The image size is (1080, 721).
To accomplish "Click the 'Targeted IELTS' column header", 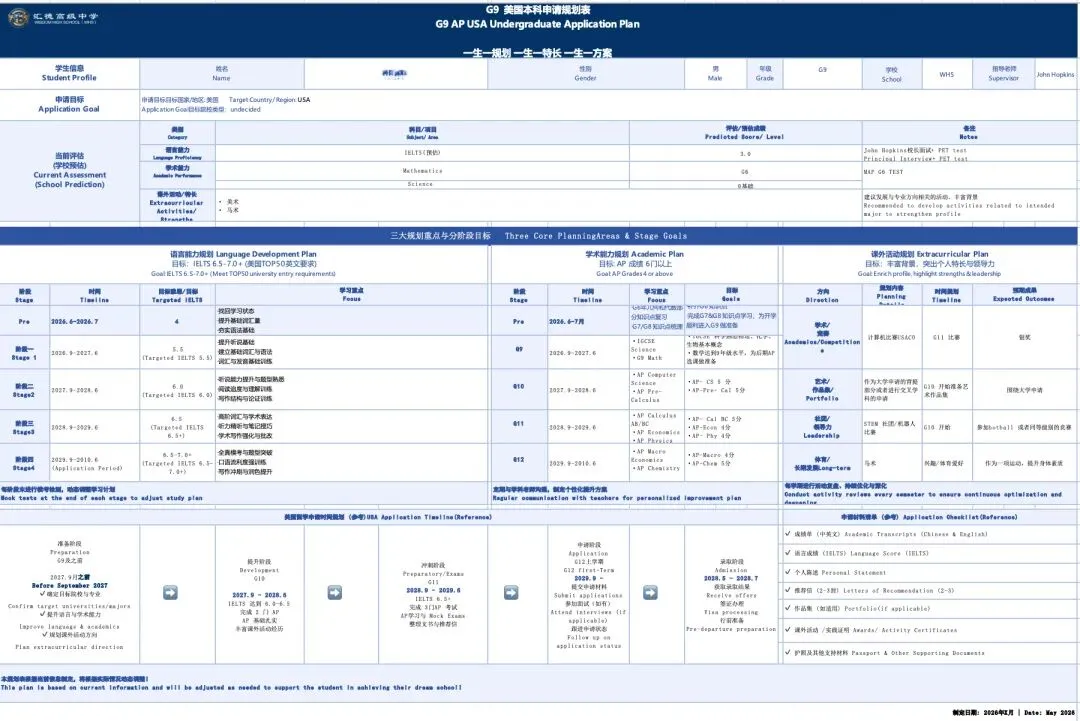I will pyautogui.click(x=177, y=295).
